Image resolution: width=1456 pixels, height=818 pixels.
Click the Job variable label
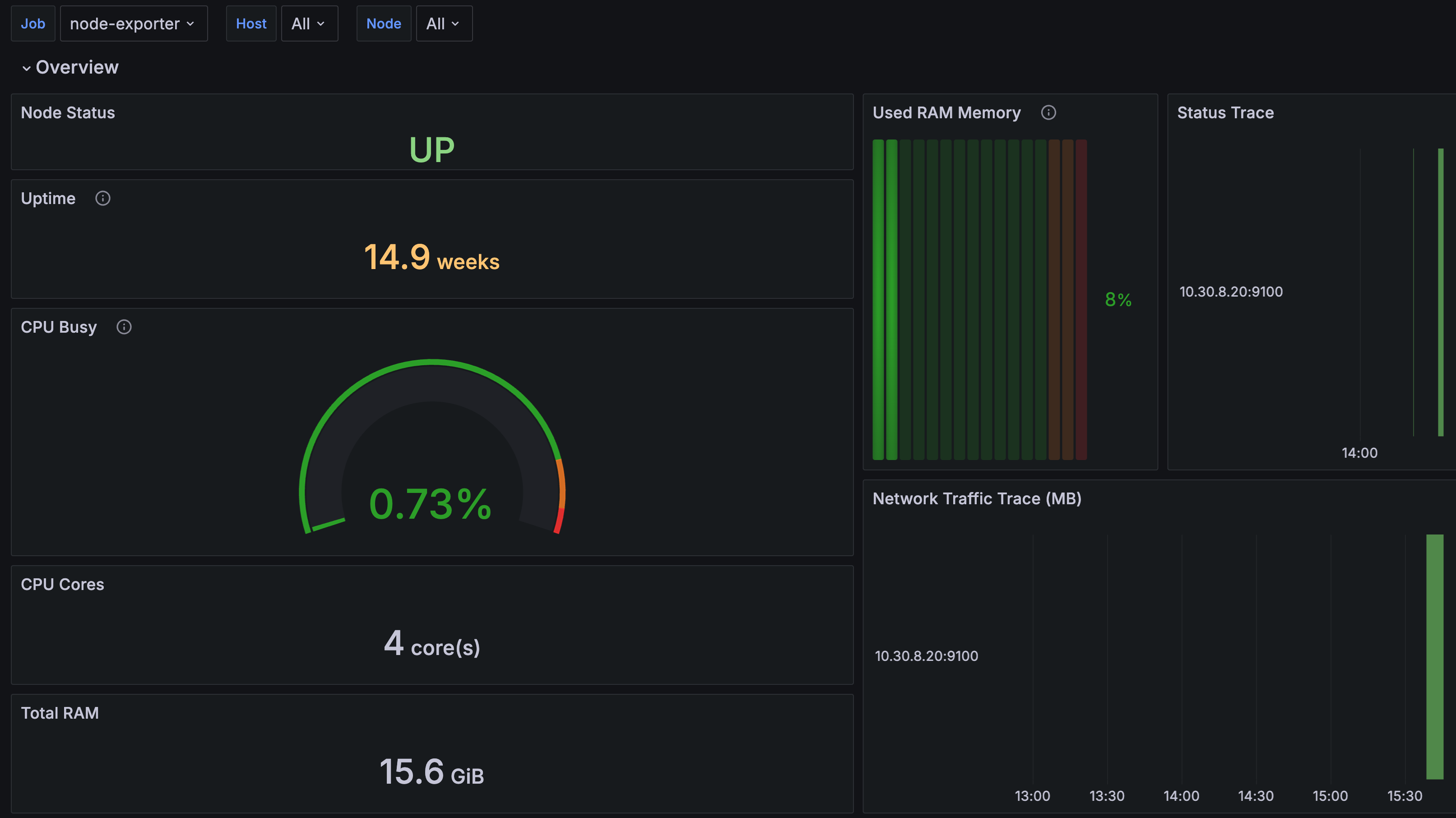coord(33,24)
